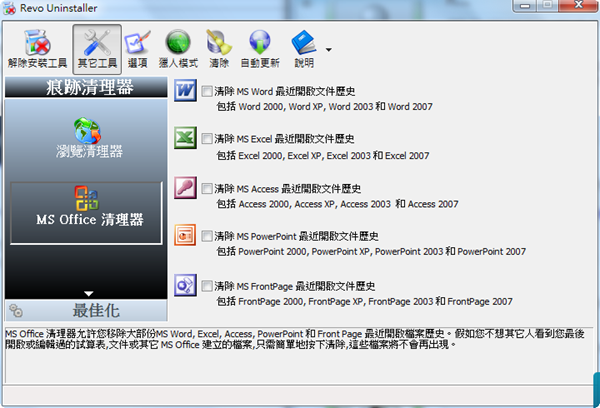Click the gears icon beside 最佳化
Screen dimensions: 600x408
click(16, 310)
